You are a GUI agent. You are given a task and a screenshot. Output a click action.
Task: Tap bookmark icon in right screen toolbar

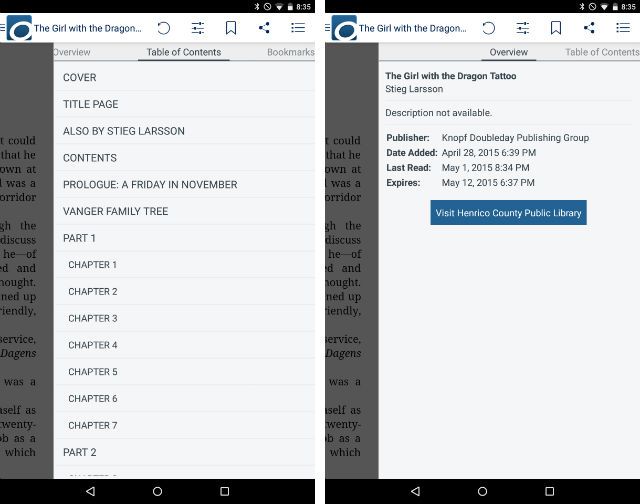pos(556,28)
